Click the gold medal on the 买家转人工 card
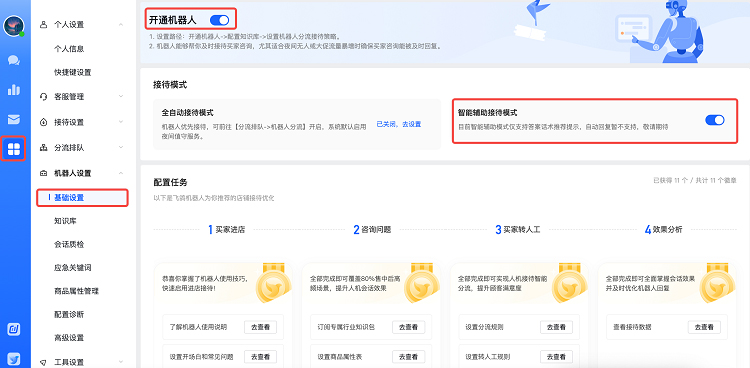Screen dimensions: 750x368 pos(569,283)
